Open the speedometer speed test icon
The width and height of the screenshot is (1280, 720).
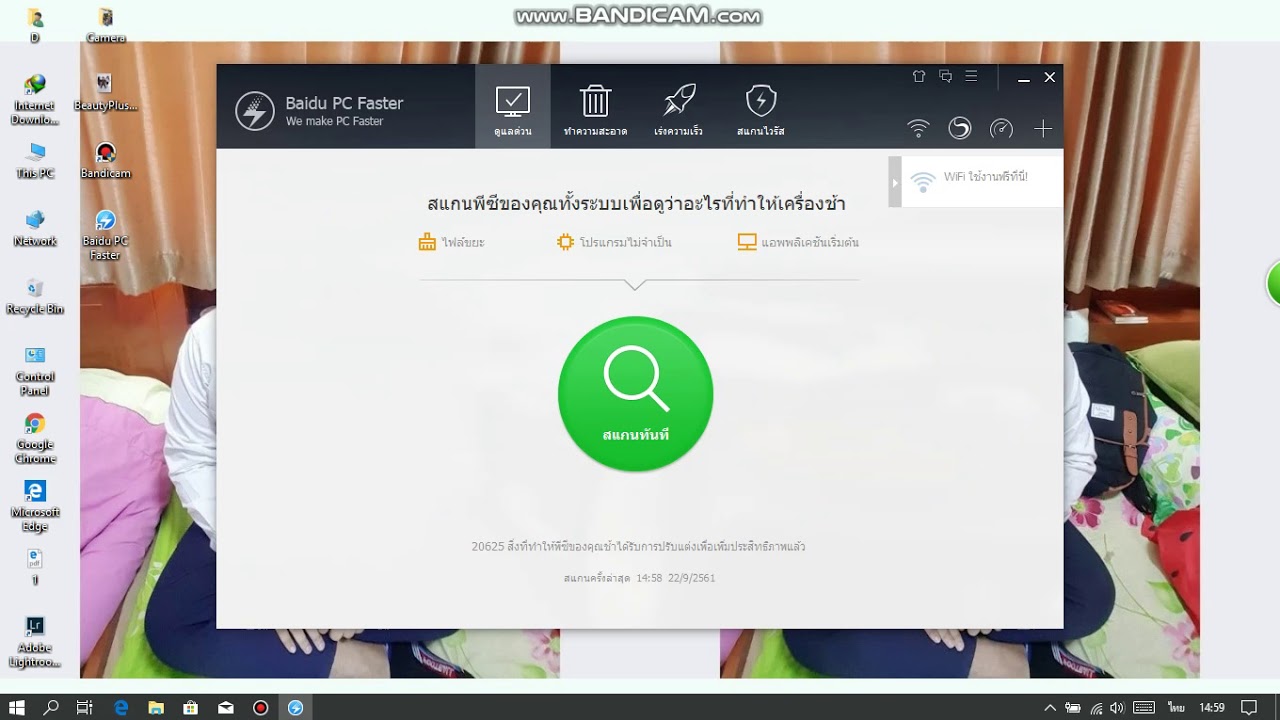click(1001, 128)
